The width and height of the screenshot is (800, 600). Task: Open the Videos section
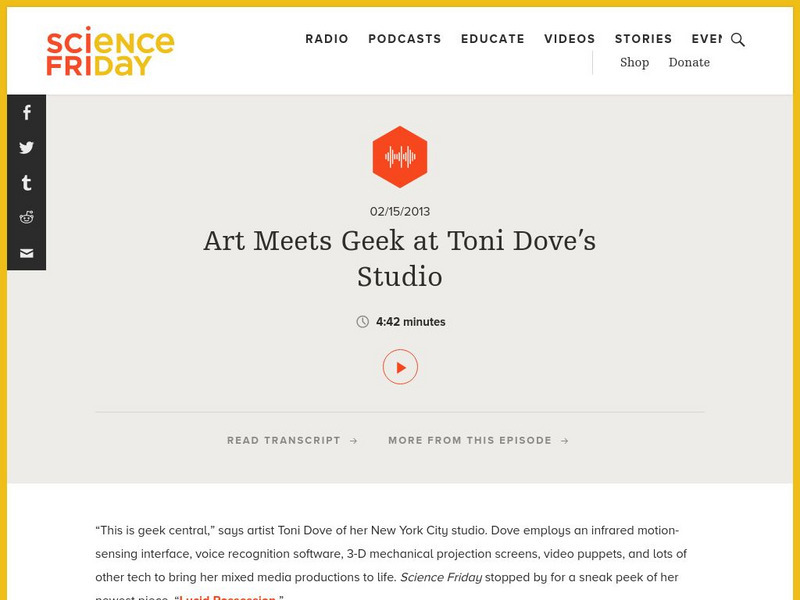pos(568,39)
